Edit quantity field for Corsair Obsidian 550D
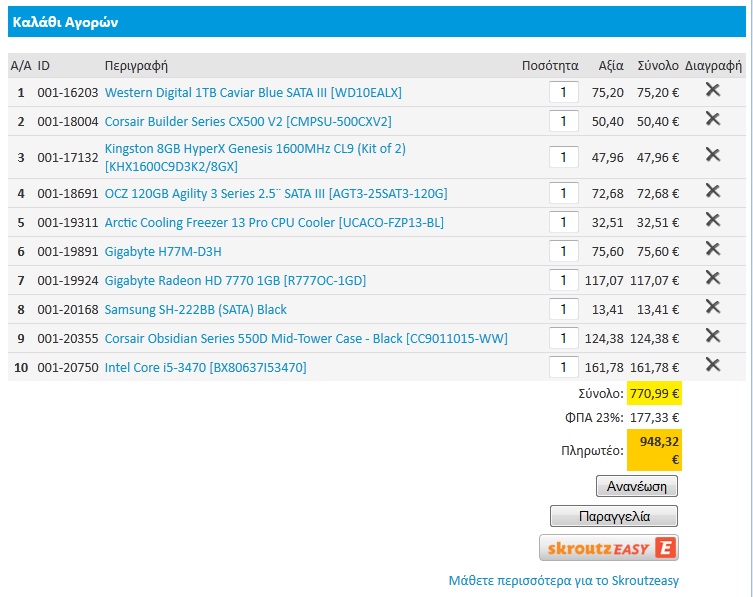The width and height of the screenshot is (753, 597). [x=564, y=338]
